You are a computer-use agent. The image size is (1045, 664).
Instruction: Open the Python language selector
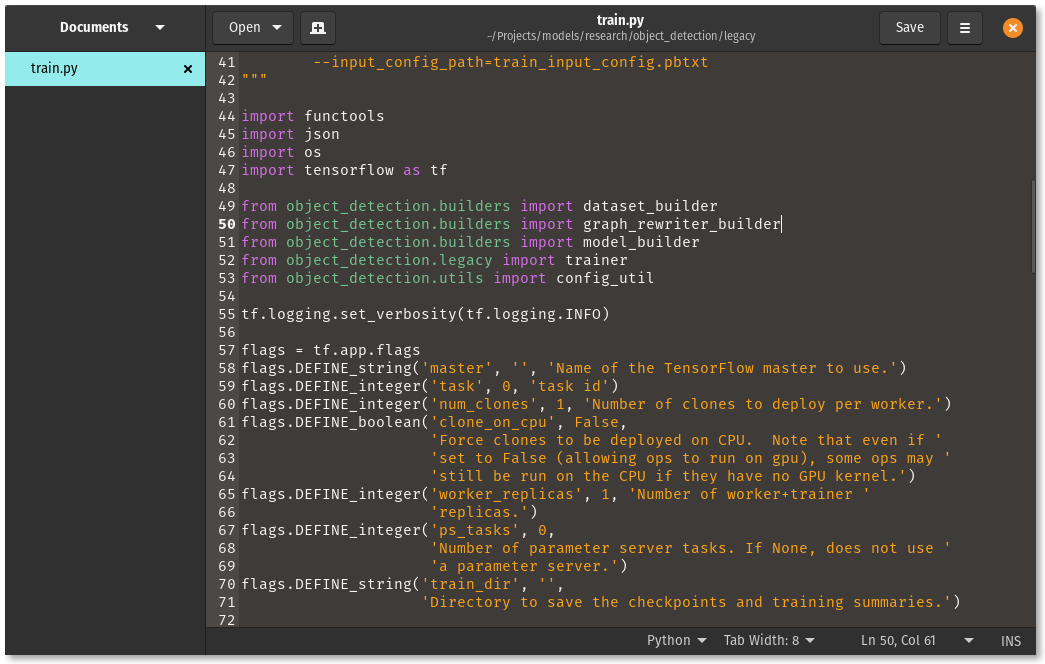676,641
